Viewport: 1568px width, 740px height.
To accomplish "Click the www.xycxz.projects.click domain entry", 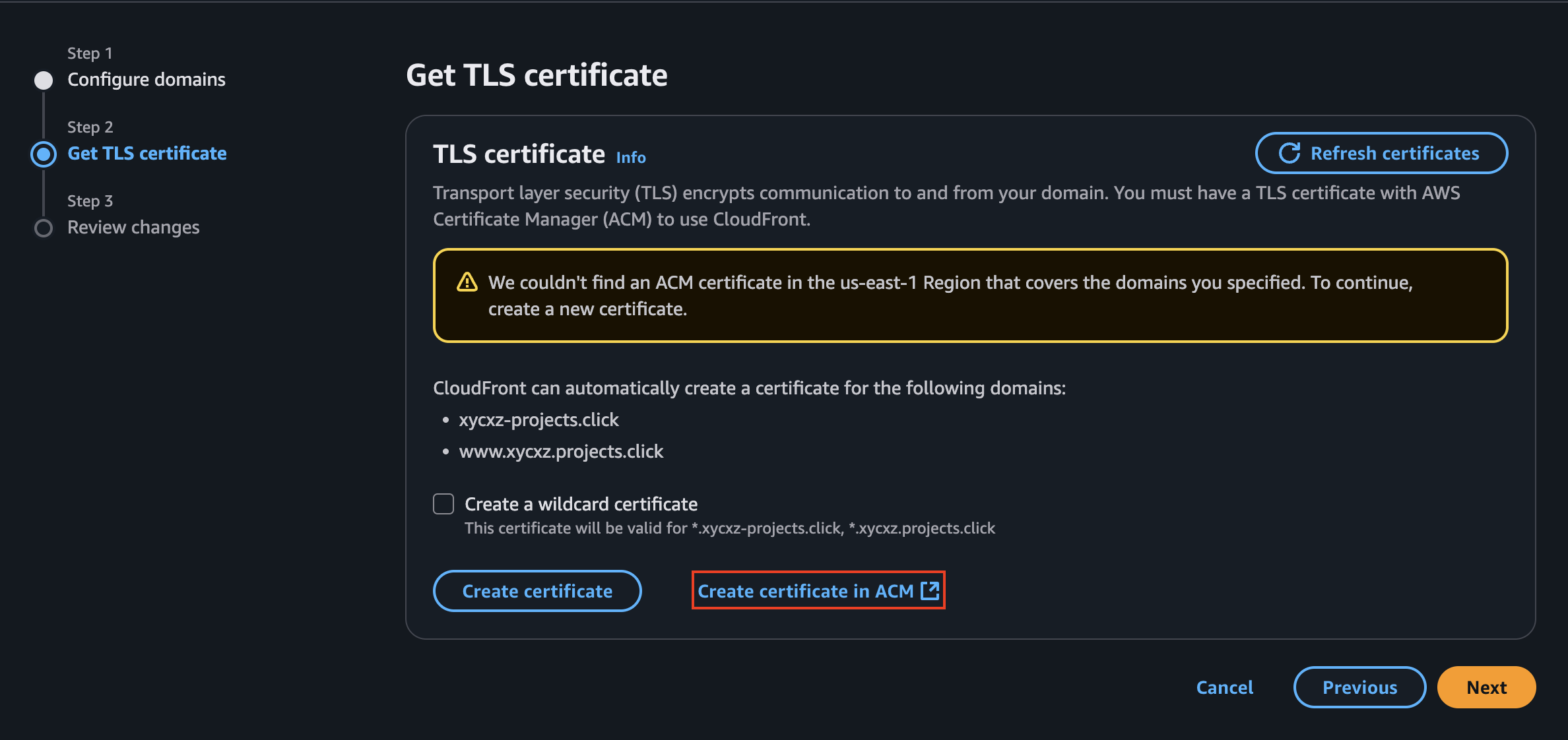I will point(561,451).
